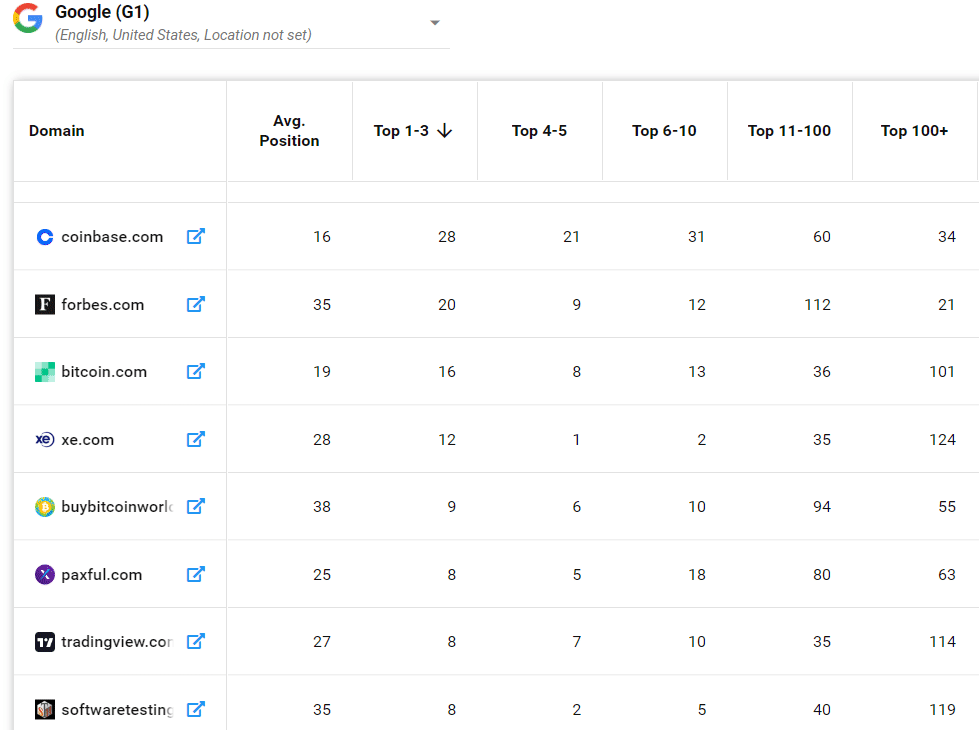Sort table by Top 11-100 column
The width and height of the screenshot is (979, 730).
coord(789,131)
